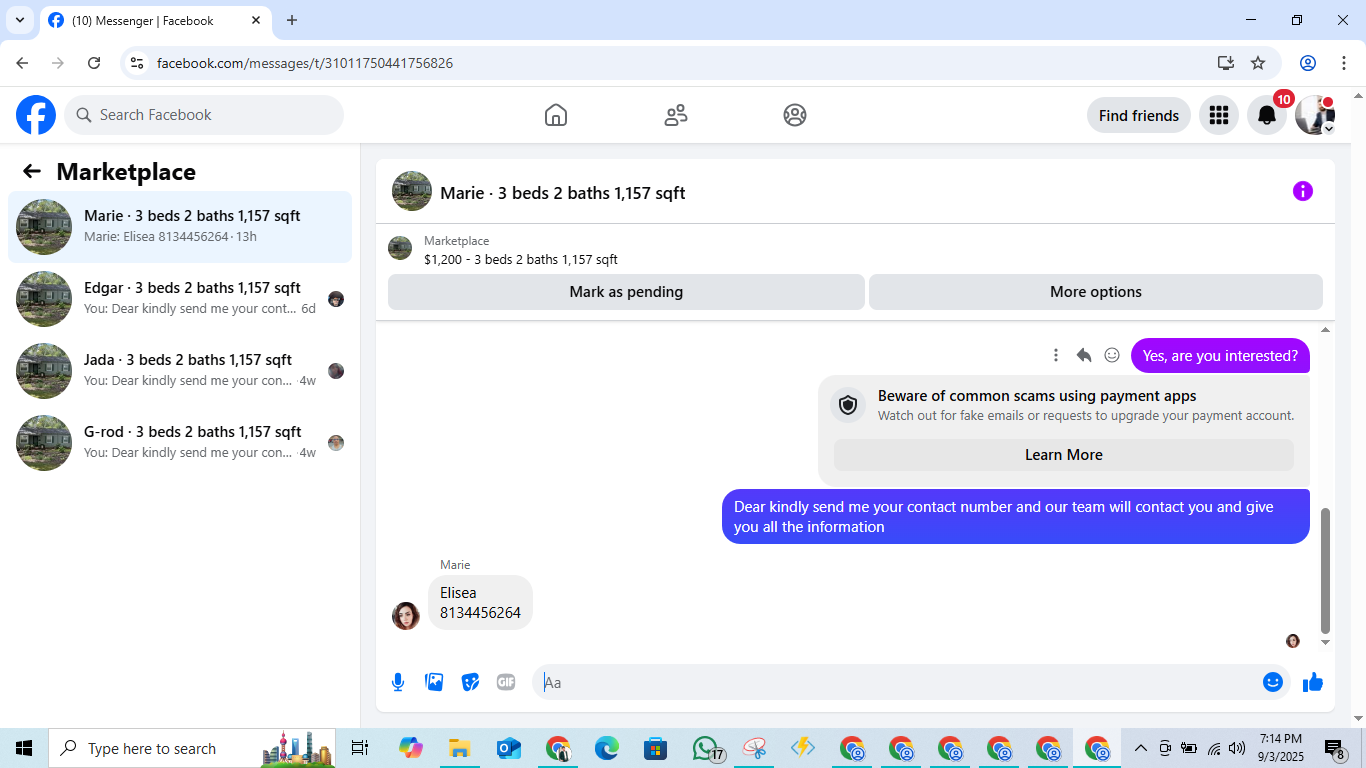Screen dimensions: 1366x768
Task: Click Marie's avatar beside Elisea message
Action: [x=406, y=616]
